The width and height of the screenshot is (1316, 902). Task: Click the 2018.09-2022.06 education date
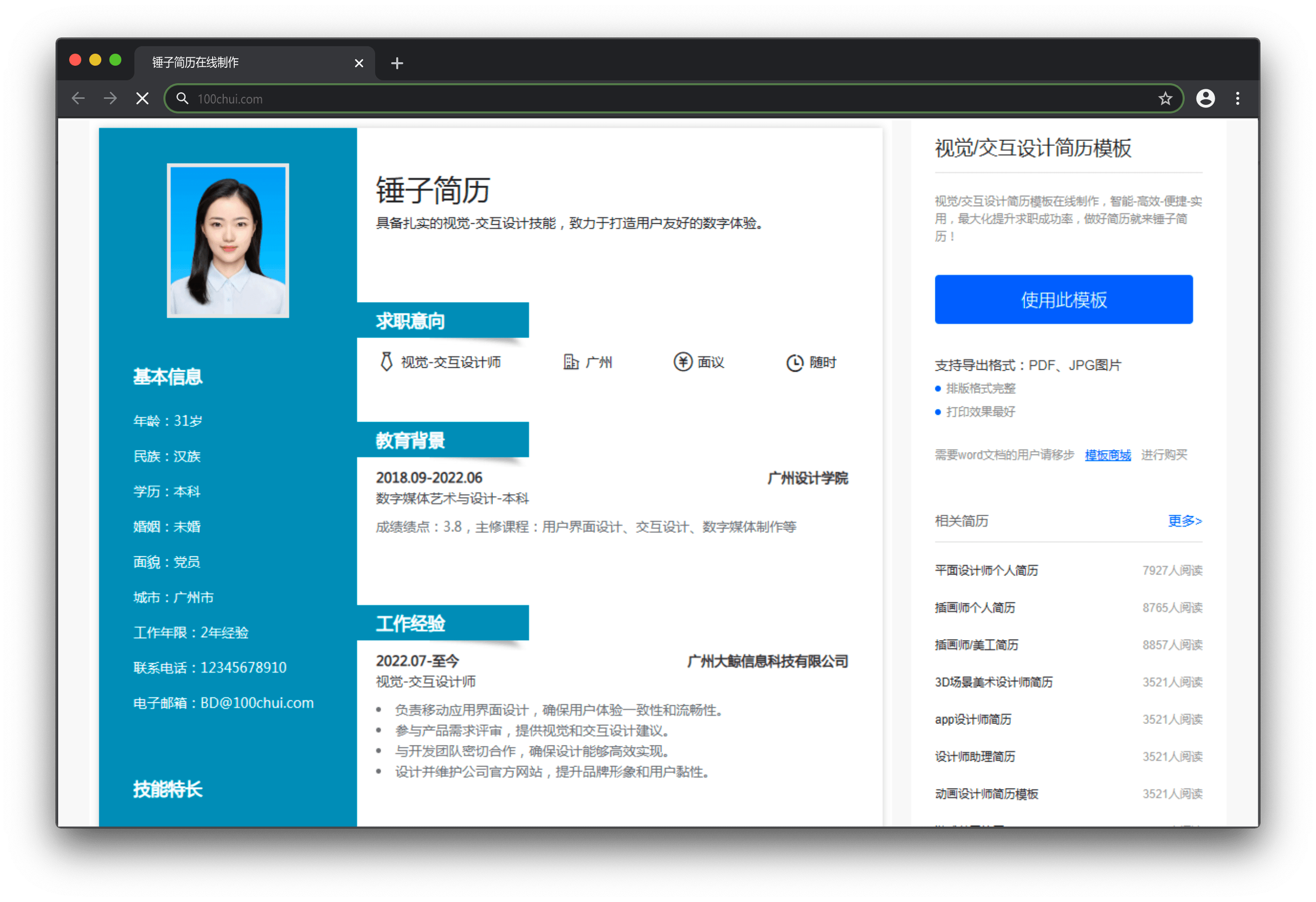(429, 478)
